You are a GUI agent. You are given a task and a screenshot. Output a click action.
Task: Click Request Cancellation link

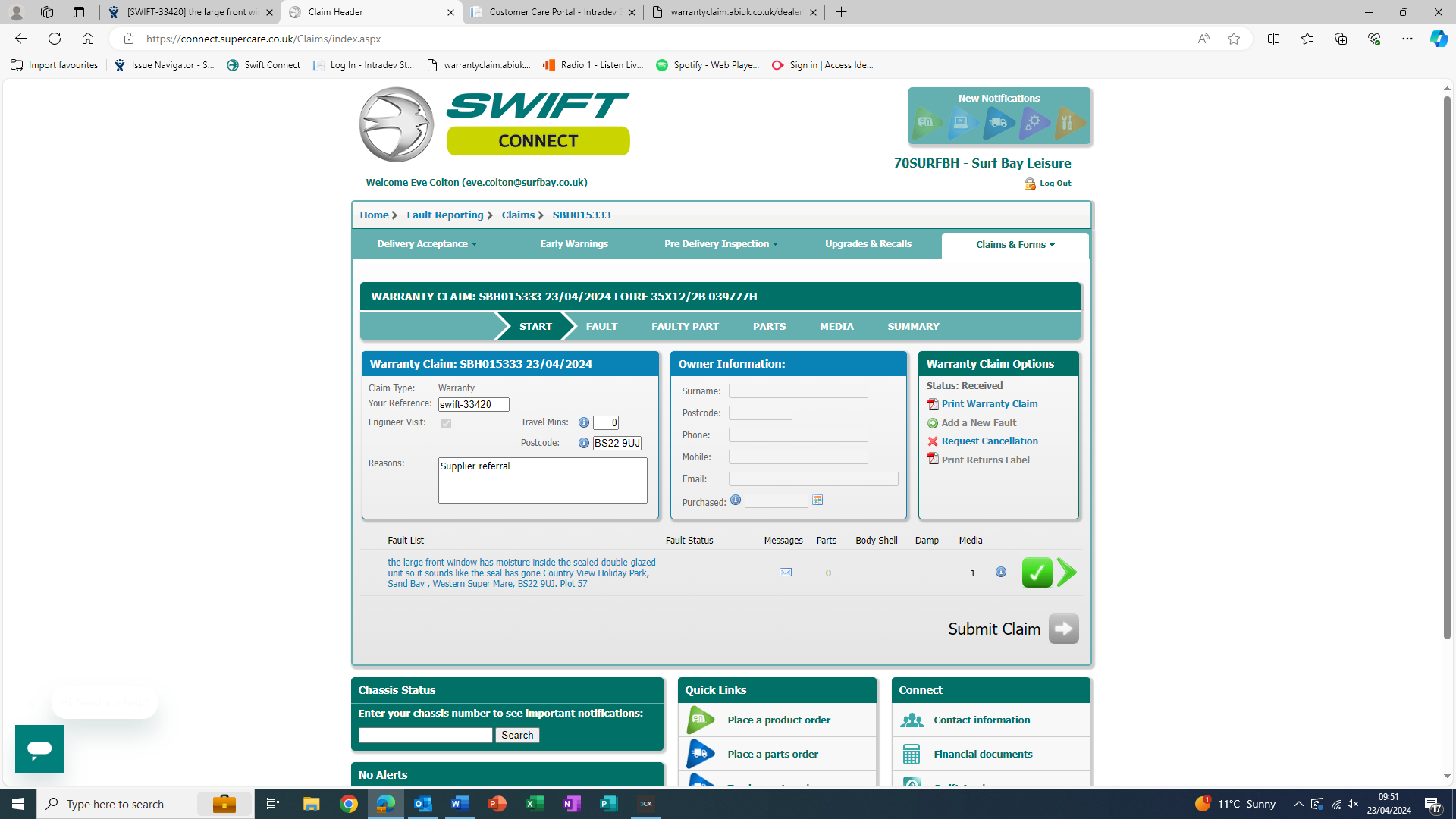[989, 441]
